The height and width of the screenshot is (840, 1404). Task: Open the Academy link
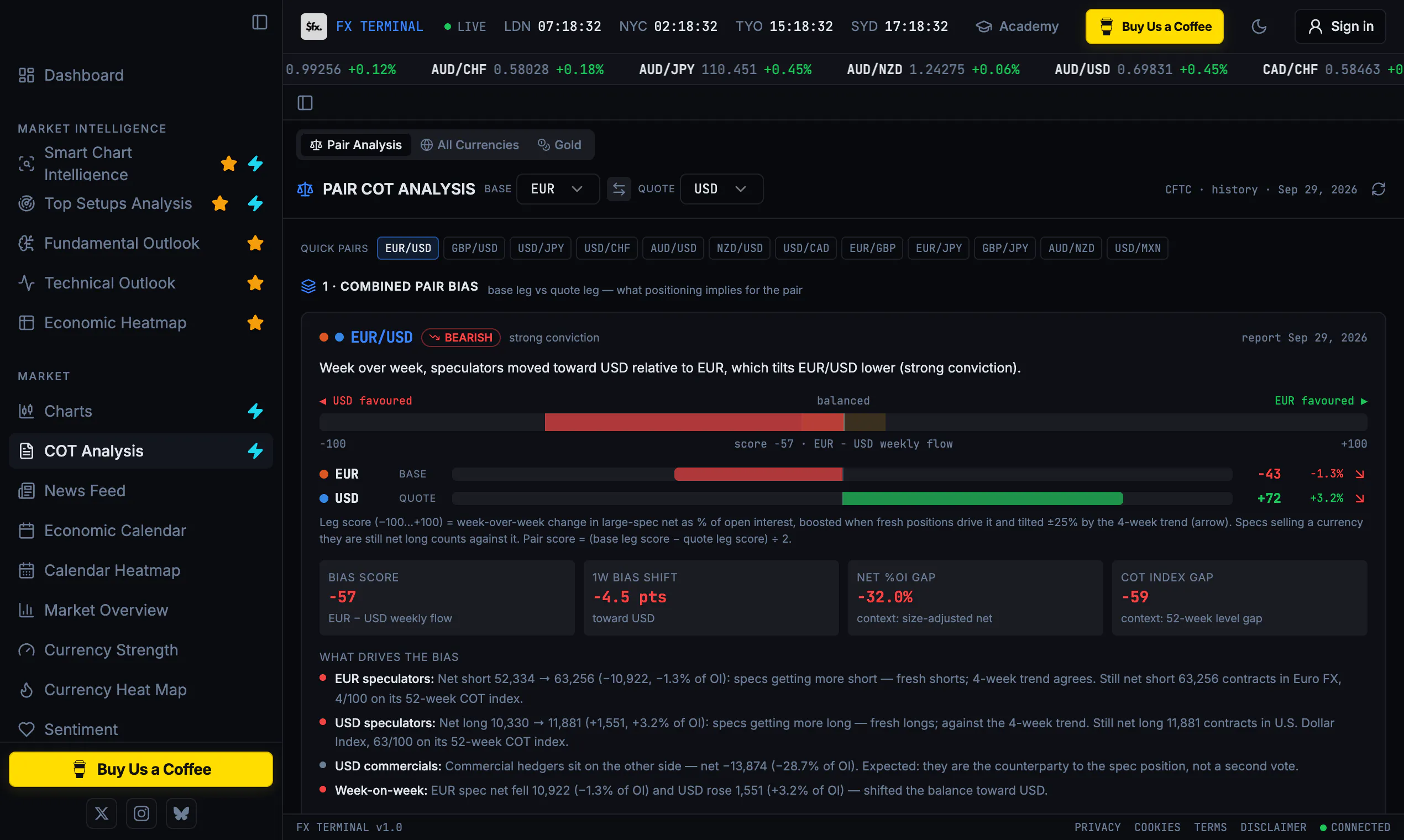point(1017,27)
